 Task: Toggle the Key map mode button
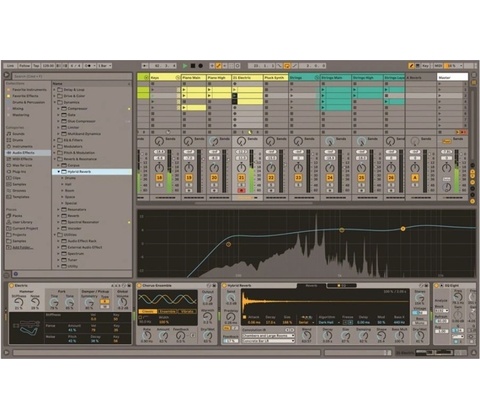(x=425, y=66)
